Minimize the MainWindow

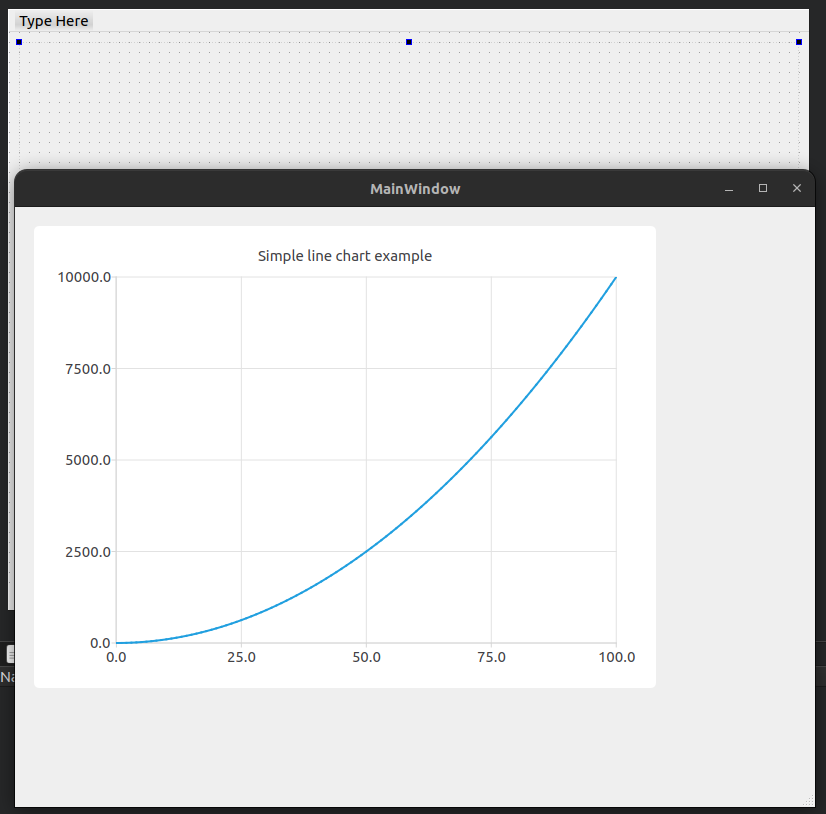(729, 188)
